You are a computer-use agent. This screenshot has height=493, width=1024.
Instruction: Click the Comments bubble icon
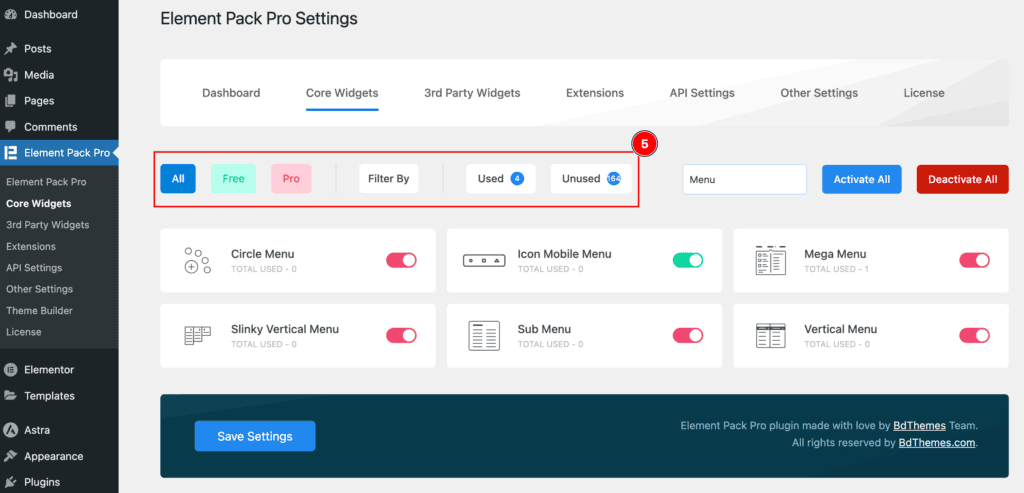pos(10,127)
